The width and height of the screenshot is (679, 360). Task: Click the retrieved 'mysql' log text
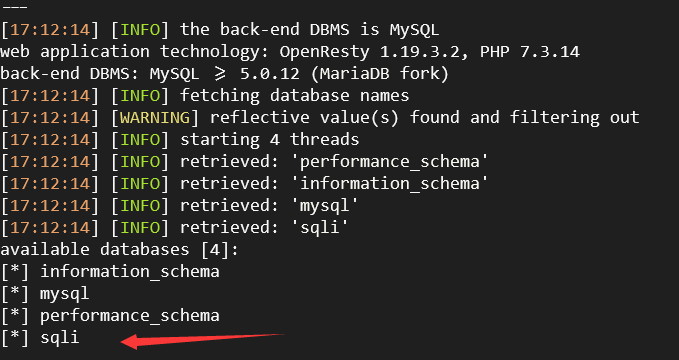324,205
